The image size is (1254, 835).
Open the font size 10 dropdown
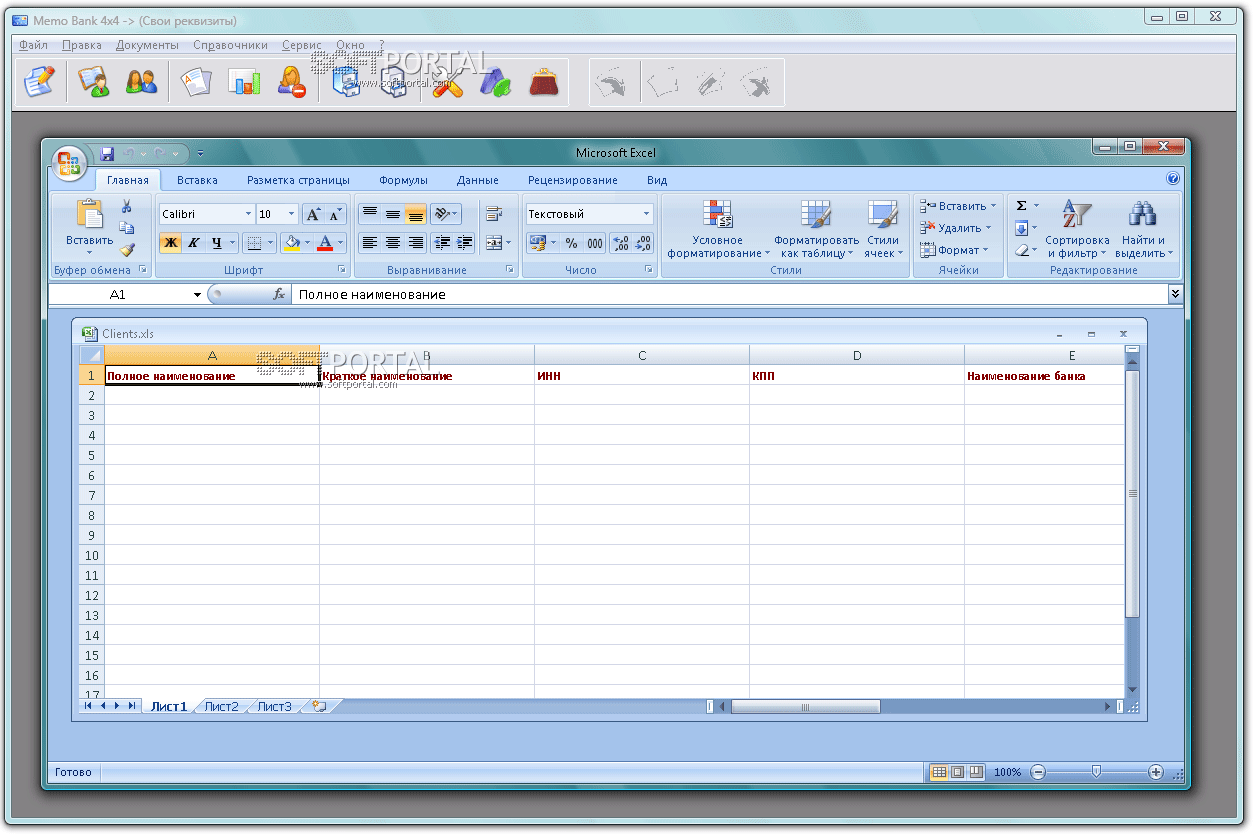[291, 214]
